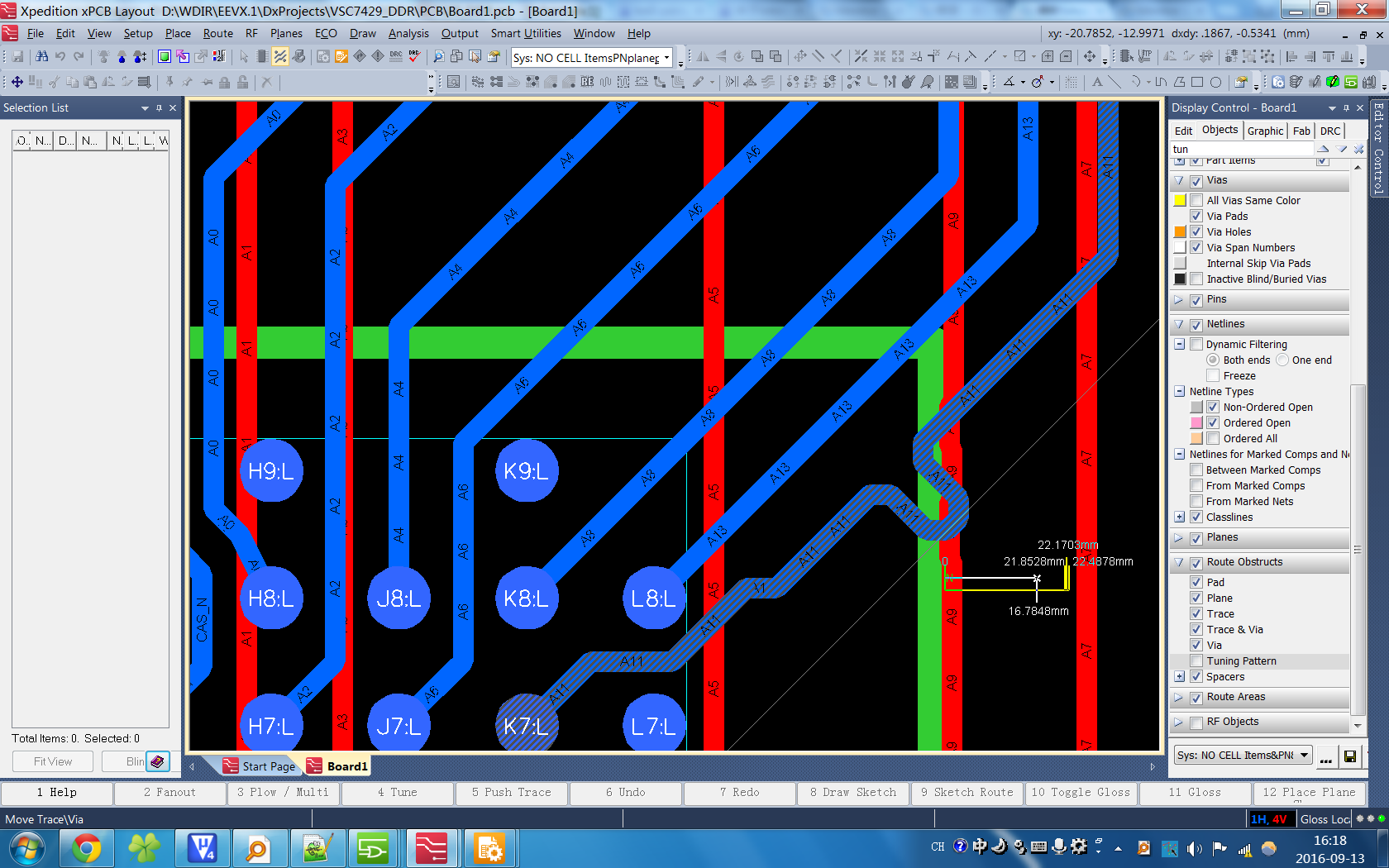This screenshot has width=1389, height=868.
Task: Enable the Tuning Pattern checkbox
Action: coord(1196,661)
